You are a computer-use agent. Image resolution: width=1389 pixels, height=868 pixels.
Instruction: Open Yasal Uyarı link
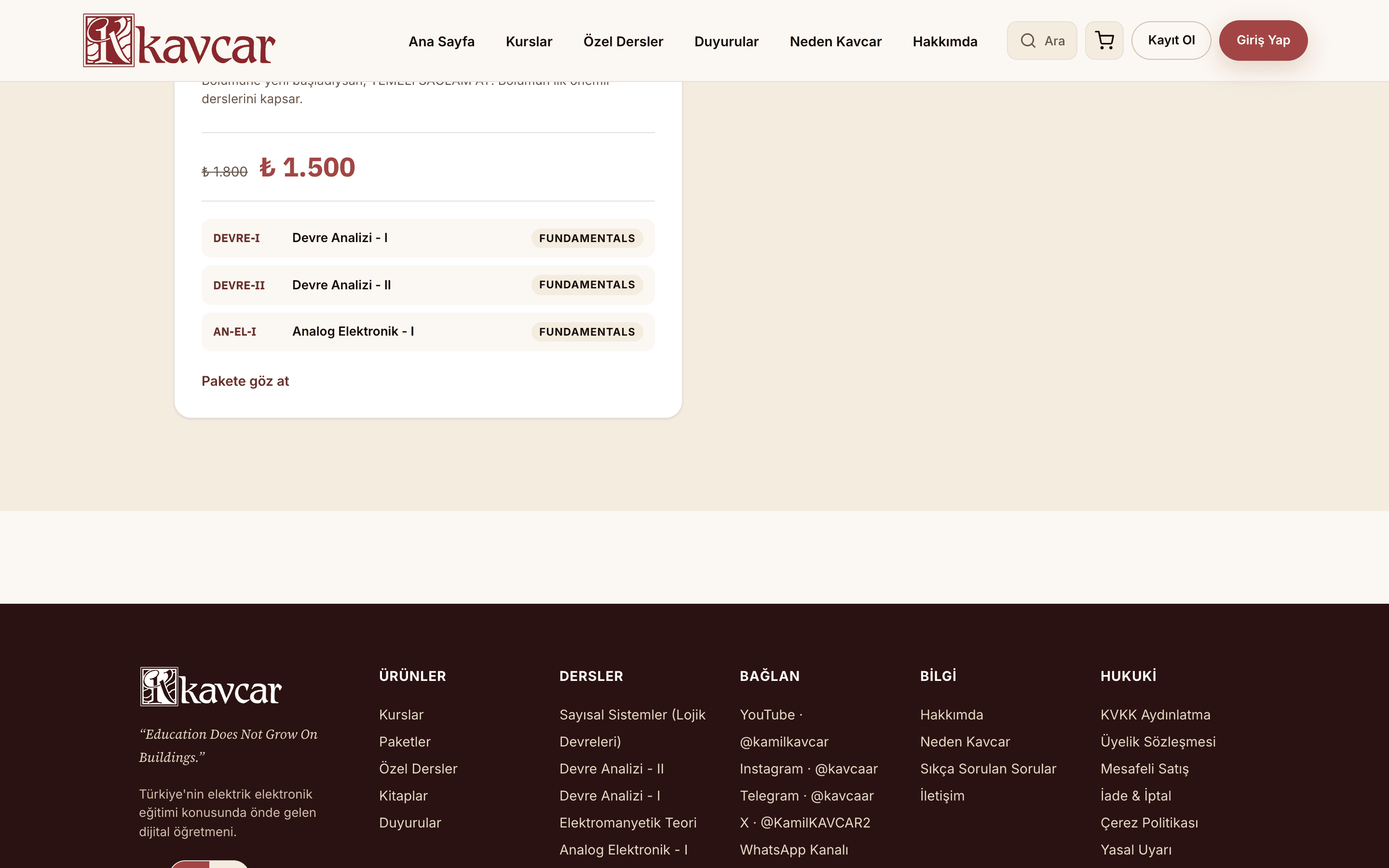click(x=1136, y=850)
